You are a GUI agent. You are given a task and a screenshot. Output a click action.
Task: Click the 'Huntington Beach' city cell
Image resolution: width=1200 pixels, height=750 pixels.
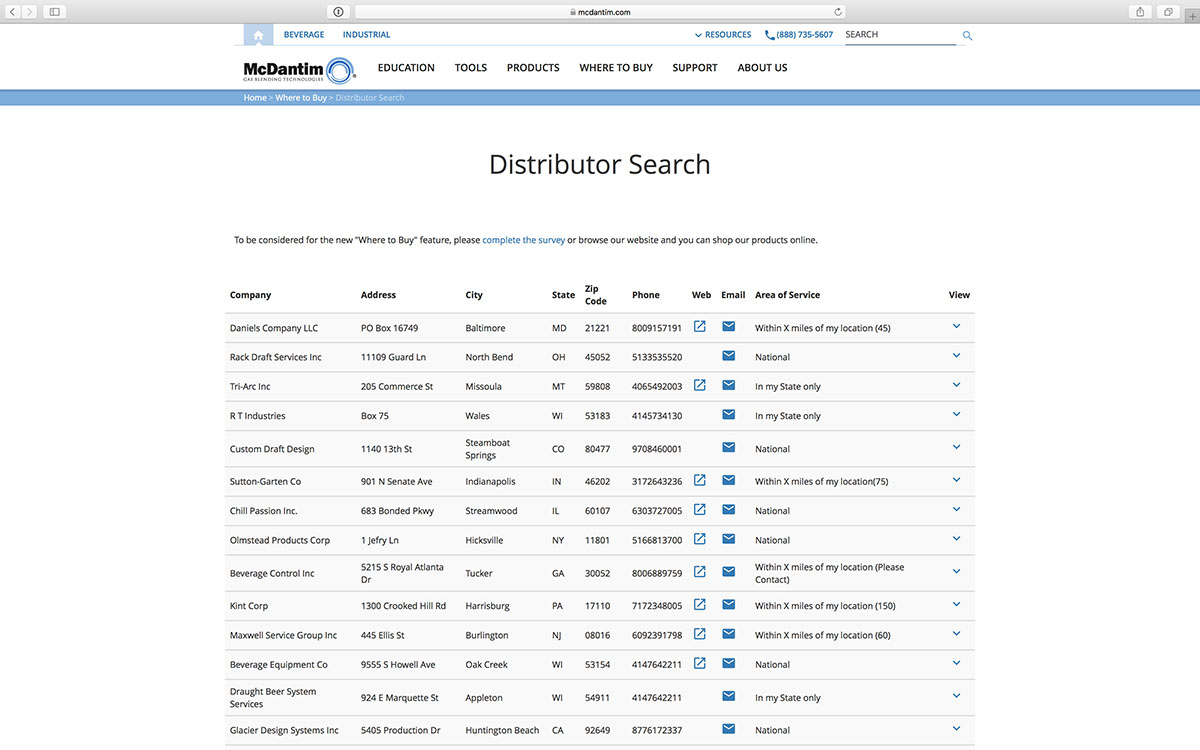(502, 730)
